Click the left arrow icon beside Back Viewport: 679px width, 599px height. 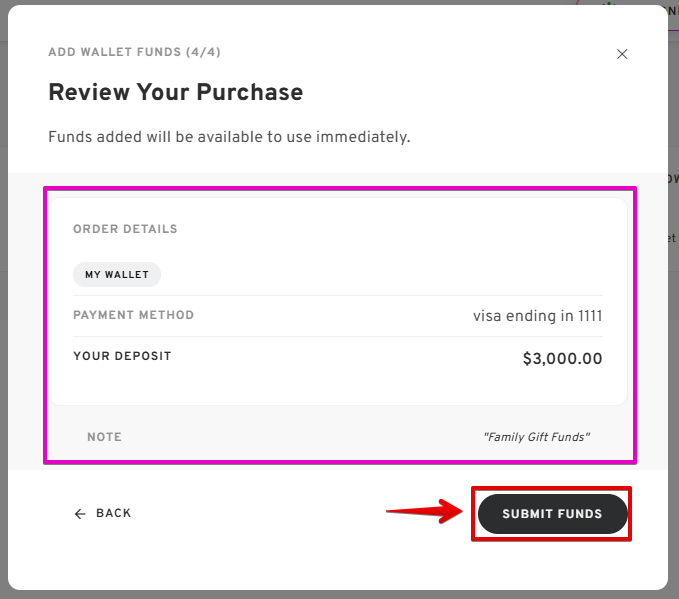[x=80, y=514]
